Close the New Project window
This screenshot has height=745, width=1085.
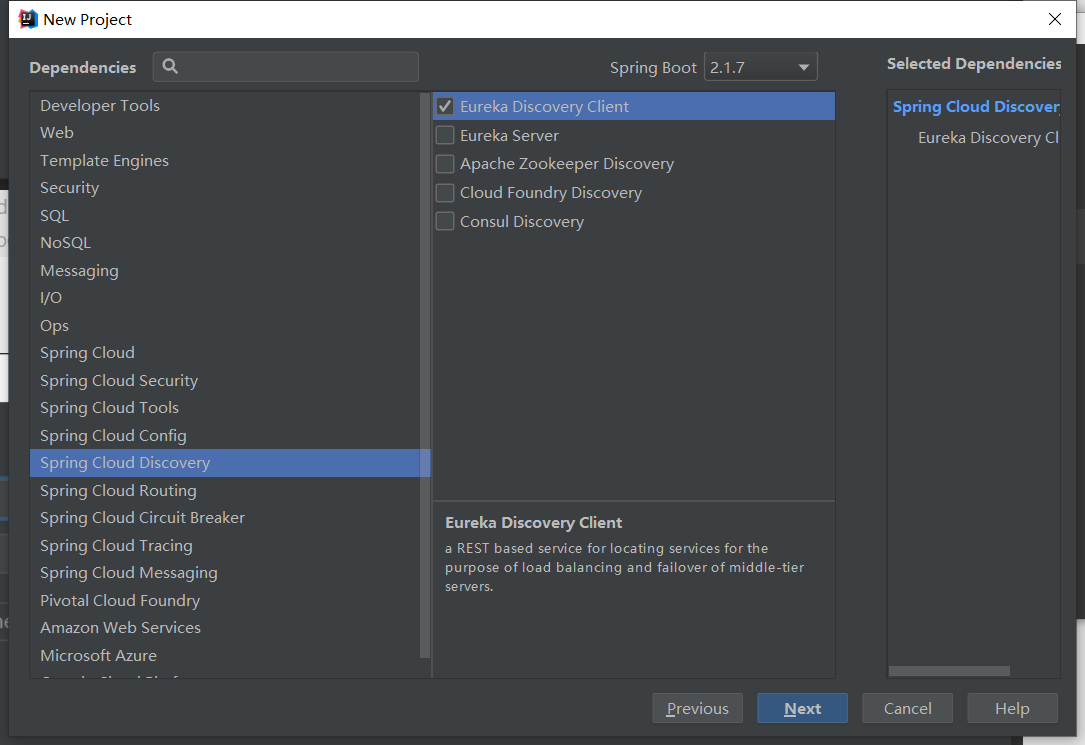coord(1055,19)
